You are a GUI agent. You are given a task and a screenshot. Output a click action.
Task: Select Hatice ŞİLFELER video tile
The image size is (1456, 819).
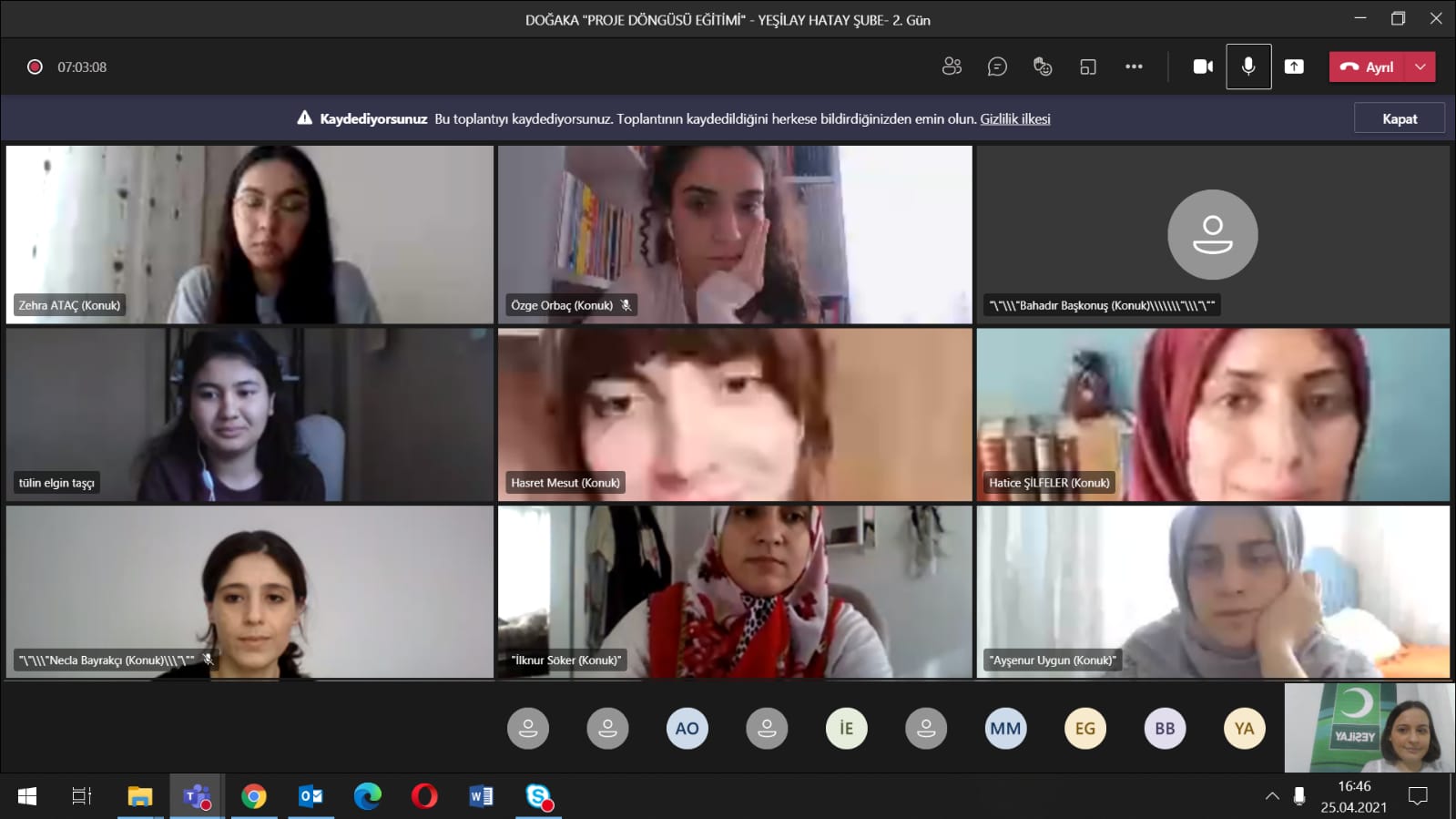click(1213, 415)
